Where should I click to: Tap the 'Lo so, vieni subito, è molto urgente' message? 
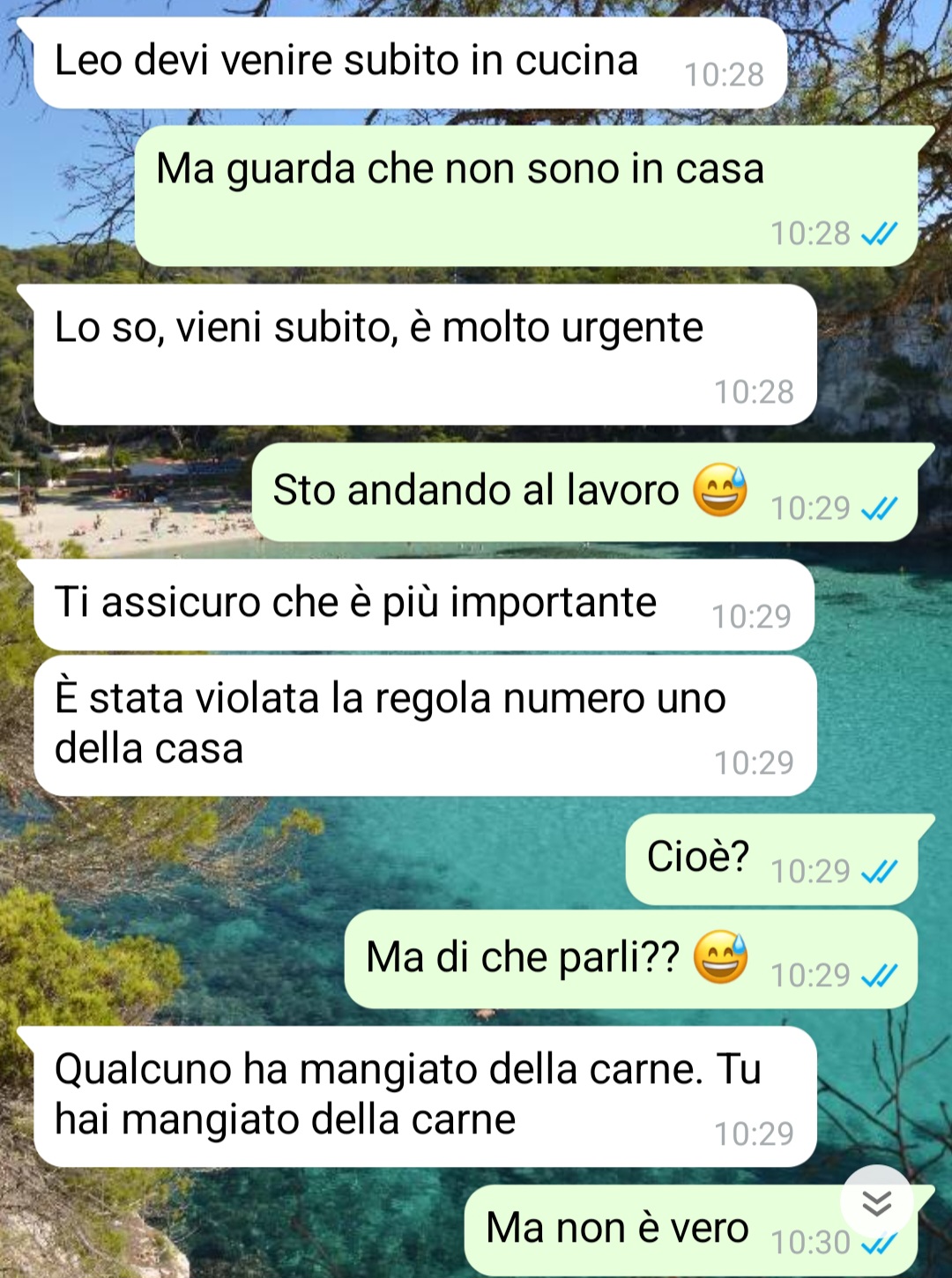pos(425,354)
